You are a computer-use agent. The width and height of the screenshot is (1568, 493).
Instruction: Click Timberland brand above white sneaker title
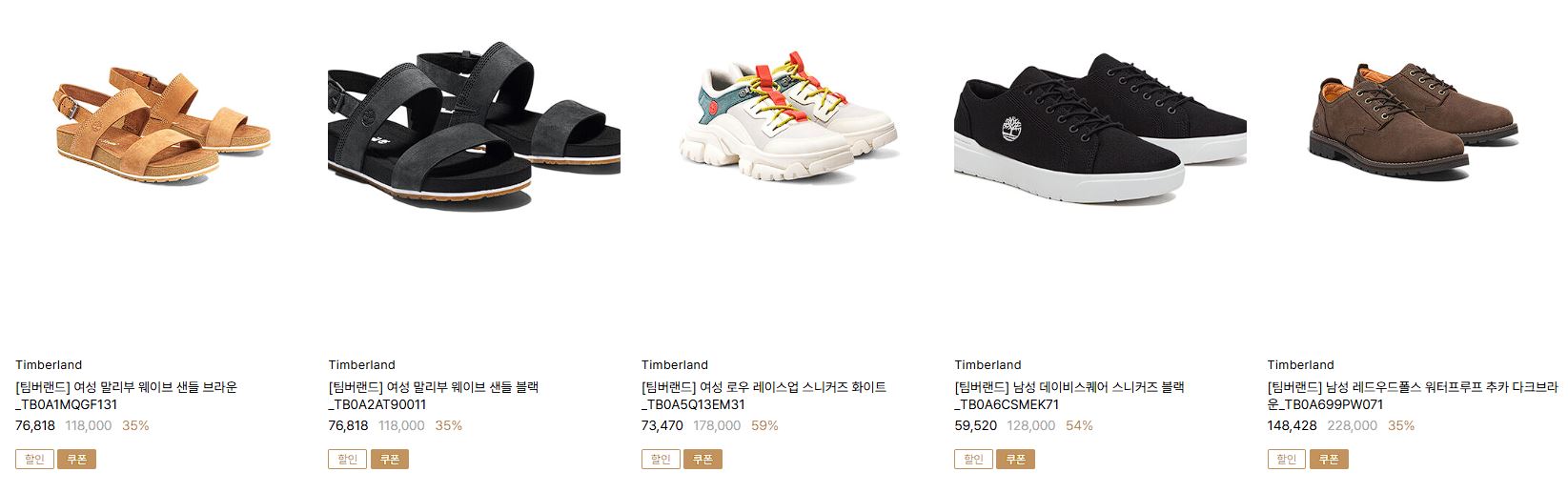pyautogui.click(x=675, y=364)
